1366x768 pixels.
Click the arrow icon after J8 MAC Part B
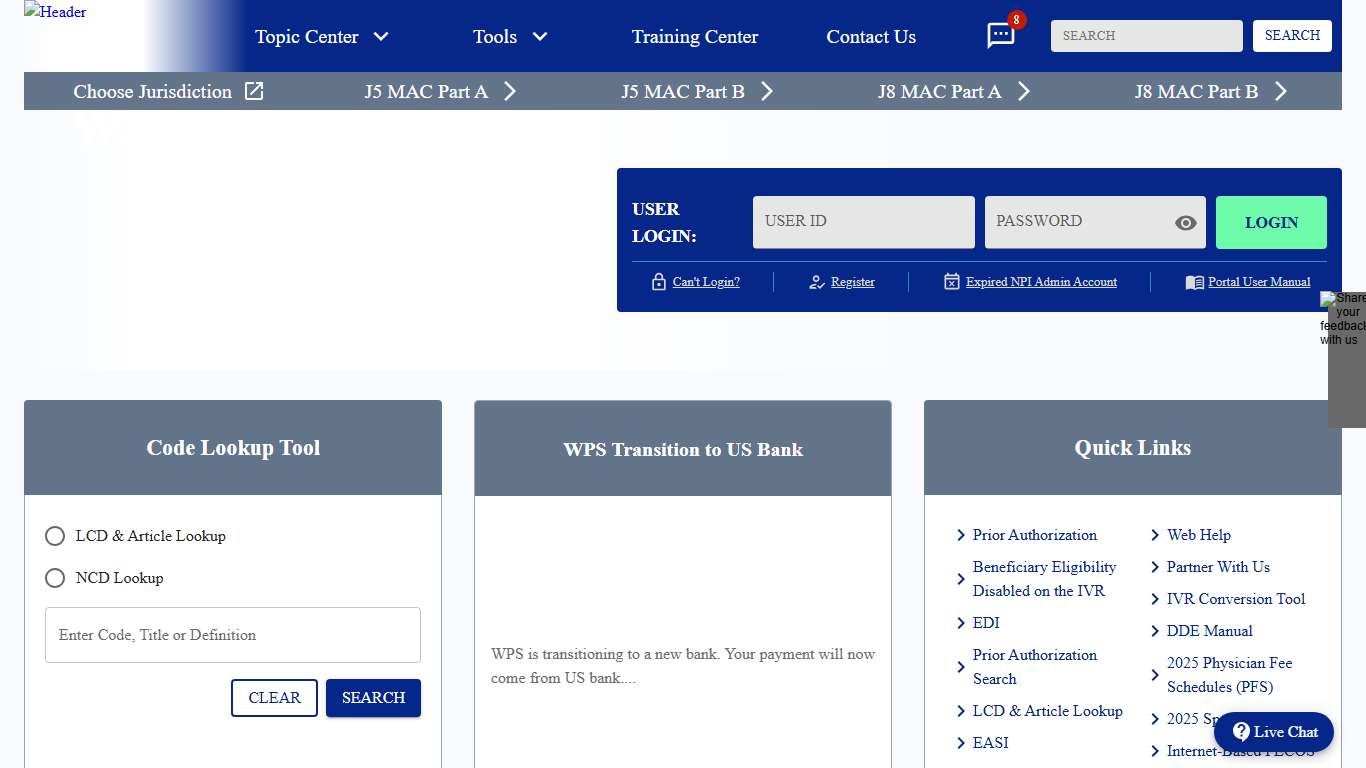click(1281, 91)
